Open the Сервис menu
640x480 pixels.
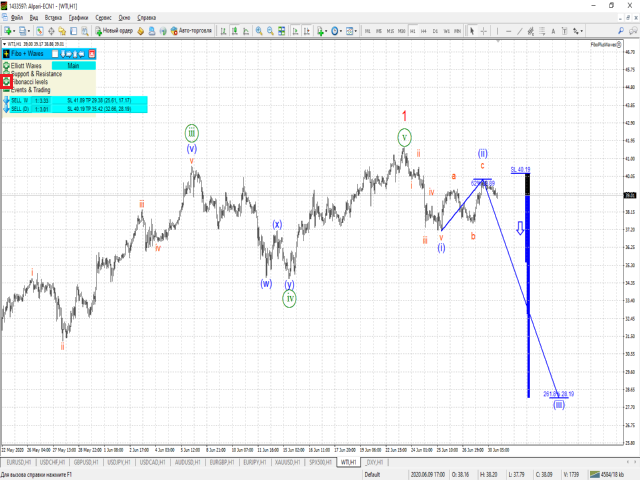103,18
